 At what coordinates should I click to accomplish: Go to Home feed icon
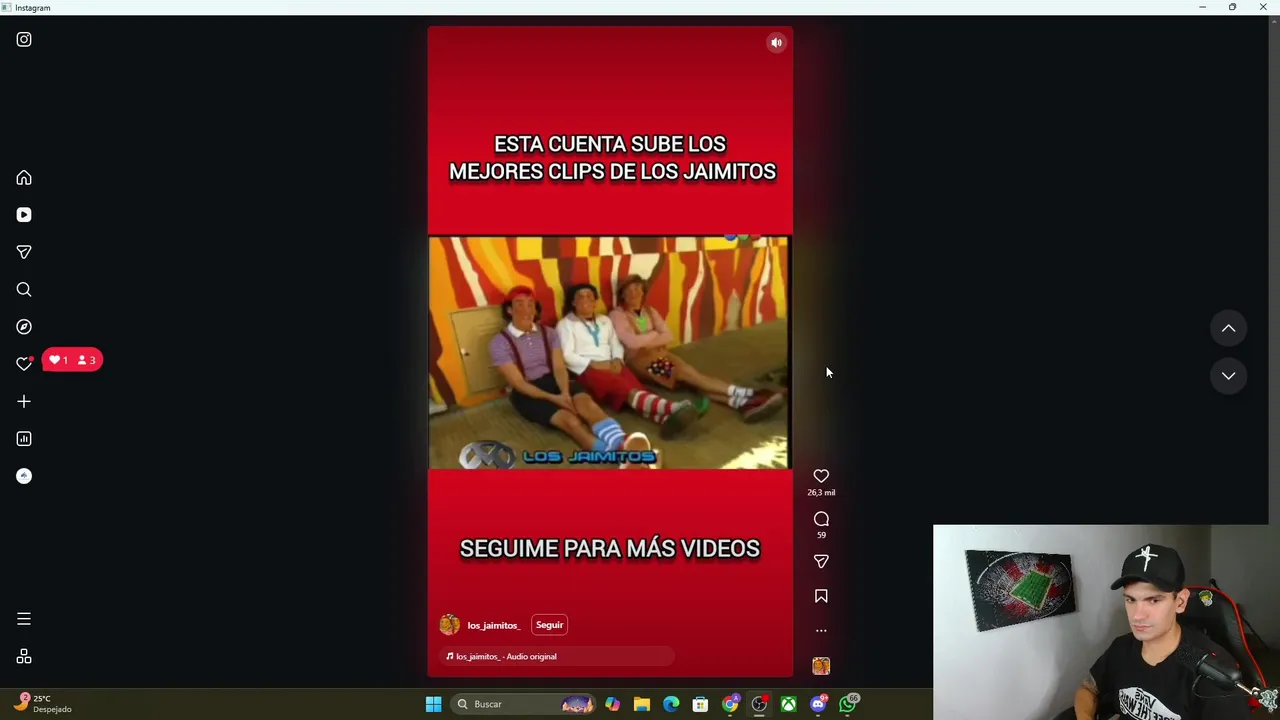coord(24,178)
